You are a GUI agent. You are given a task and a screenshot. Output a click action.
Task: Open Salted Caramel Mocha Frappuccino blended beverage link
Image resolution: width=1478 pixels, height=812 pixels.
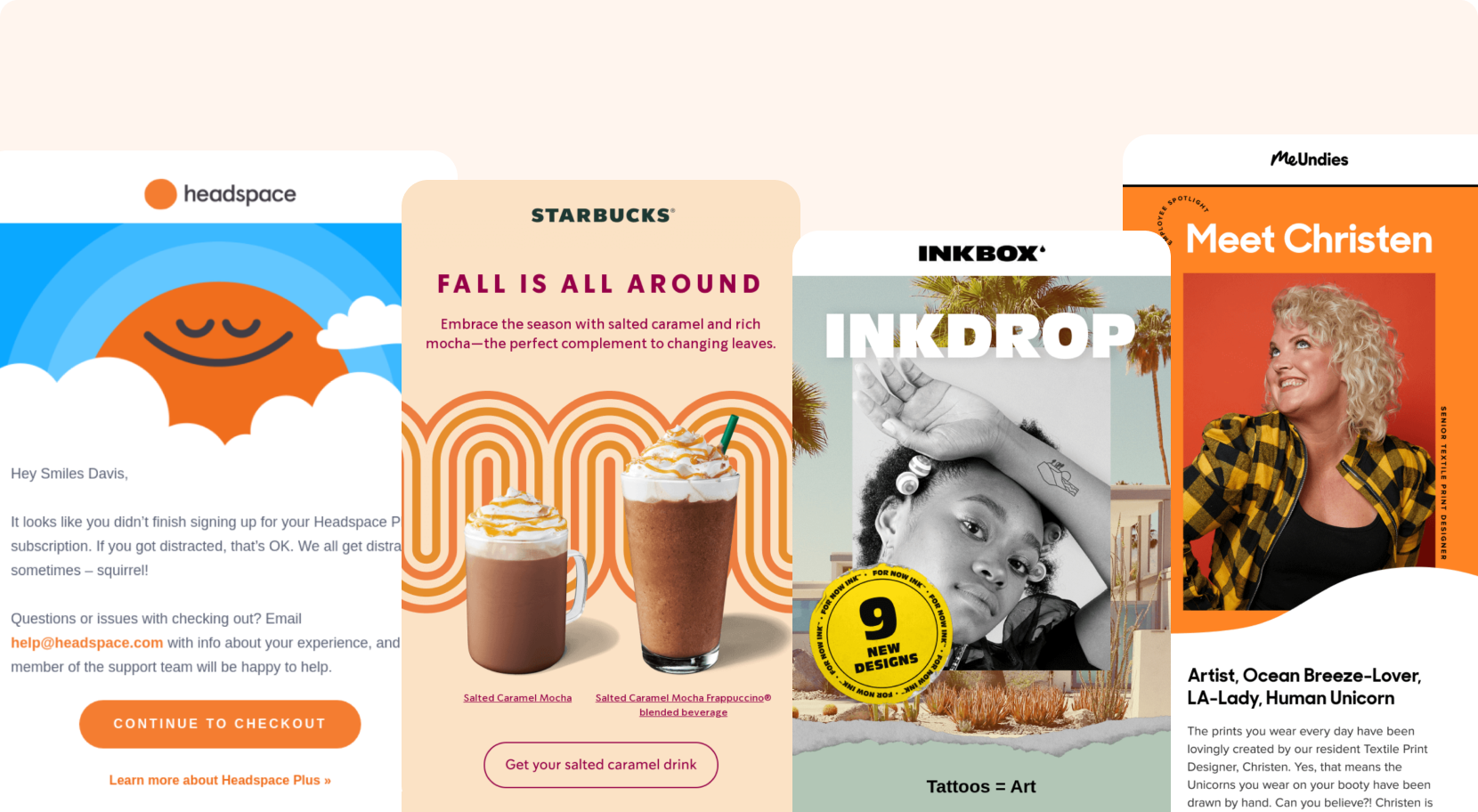pyautogui.click(x=683, y=705)
